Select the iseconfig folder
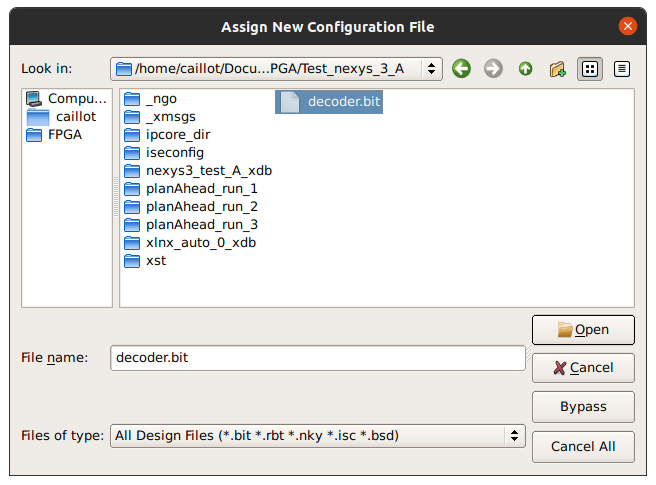Image resolution: width=656 pixels, height=485 pixels. (x=164, y=153)
